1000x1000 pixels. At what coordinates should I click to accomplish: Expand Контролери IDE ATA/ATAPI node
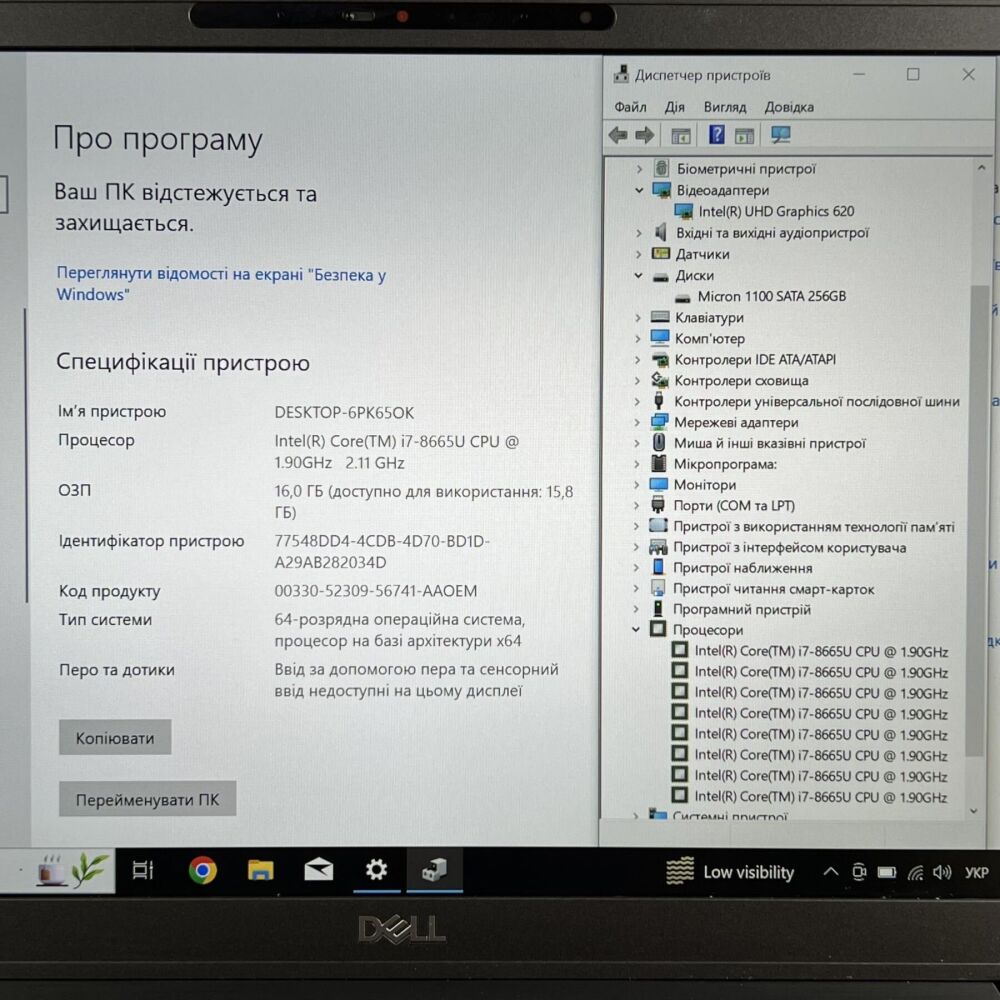point(638,360)
